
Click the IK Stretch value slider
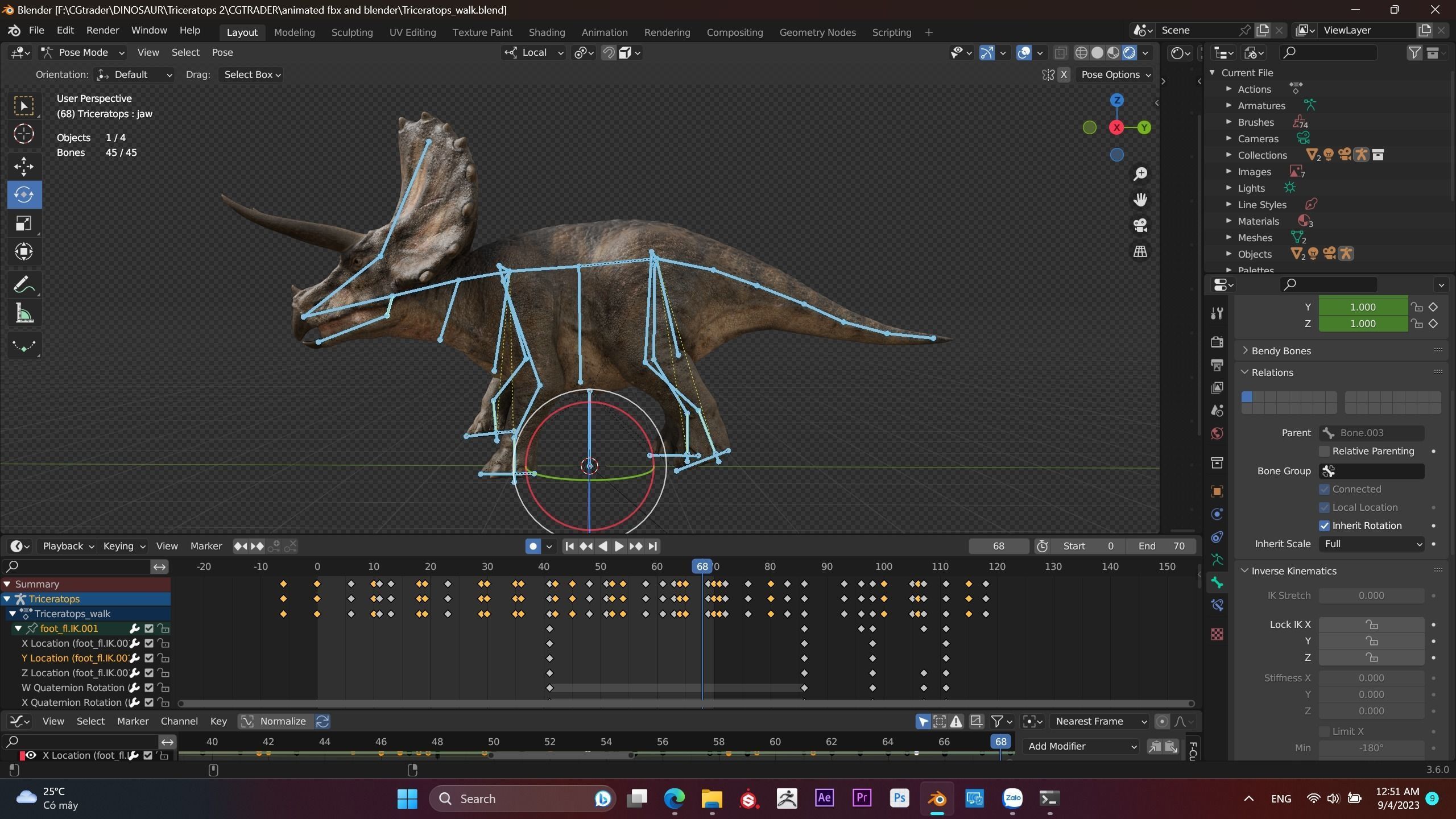tap(1371, 595)
